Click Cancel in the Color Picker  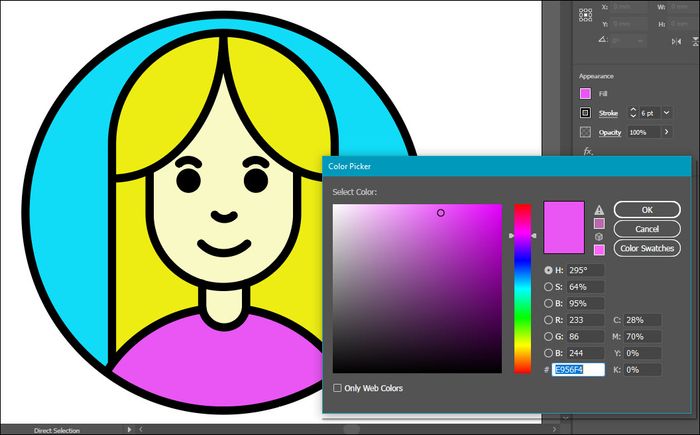tap(647, 229)
